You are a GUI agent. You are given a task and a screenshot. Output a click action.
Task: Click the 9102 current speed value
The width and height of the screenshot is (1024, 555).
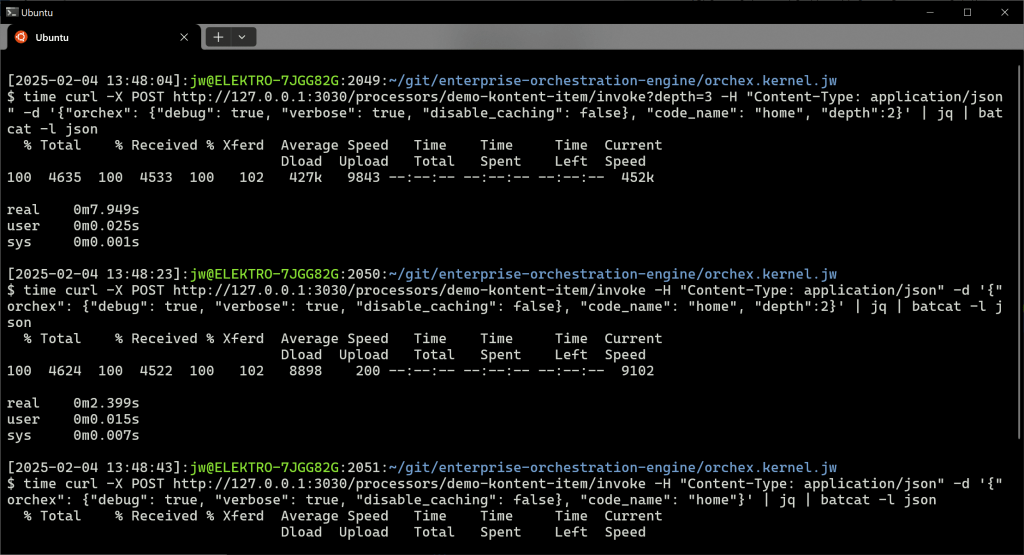pyautogui.click(x=637, y=371)
